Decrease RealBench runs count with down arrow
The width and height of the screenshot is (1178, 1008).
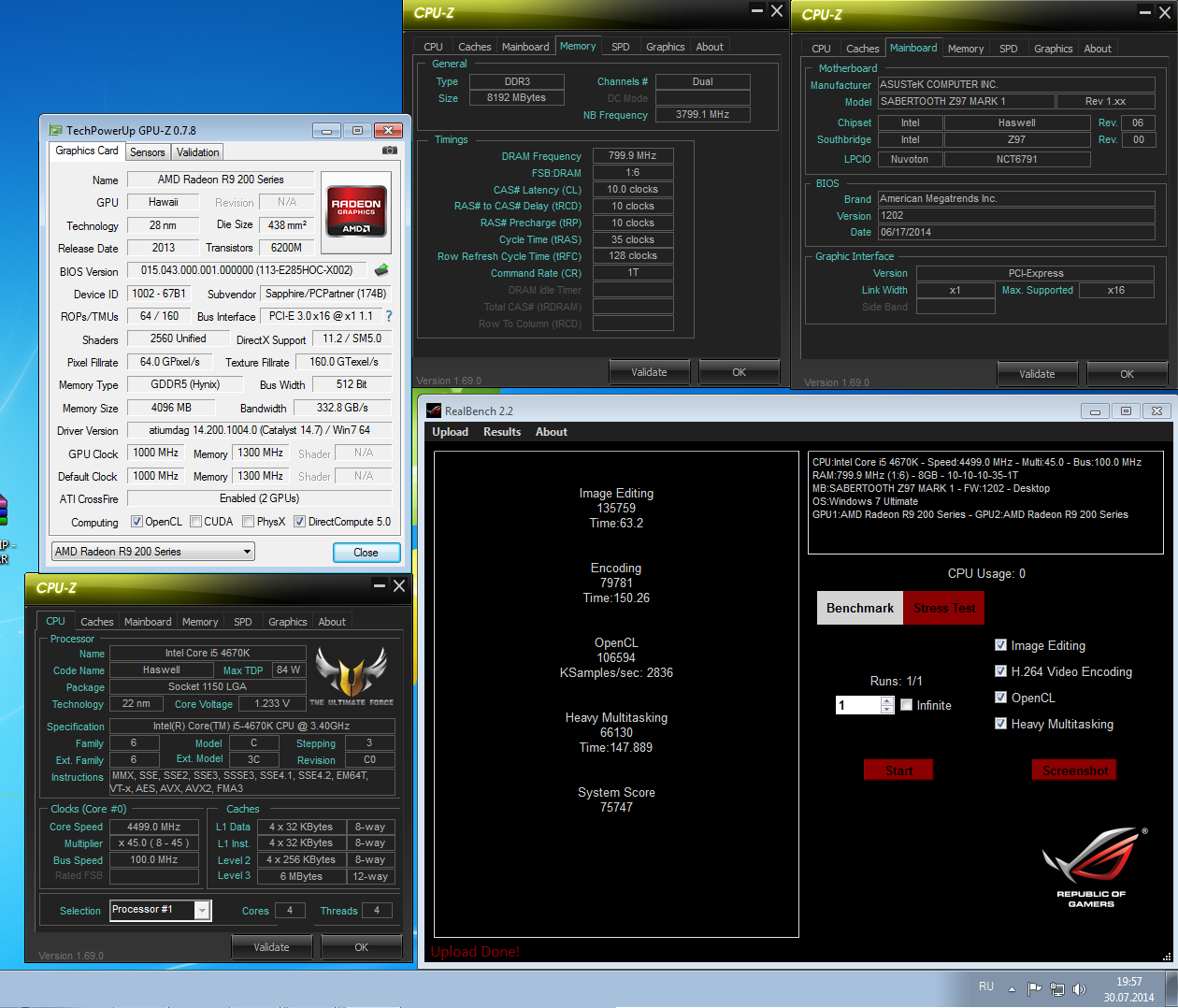(887, 710)
